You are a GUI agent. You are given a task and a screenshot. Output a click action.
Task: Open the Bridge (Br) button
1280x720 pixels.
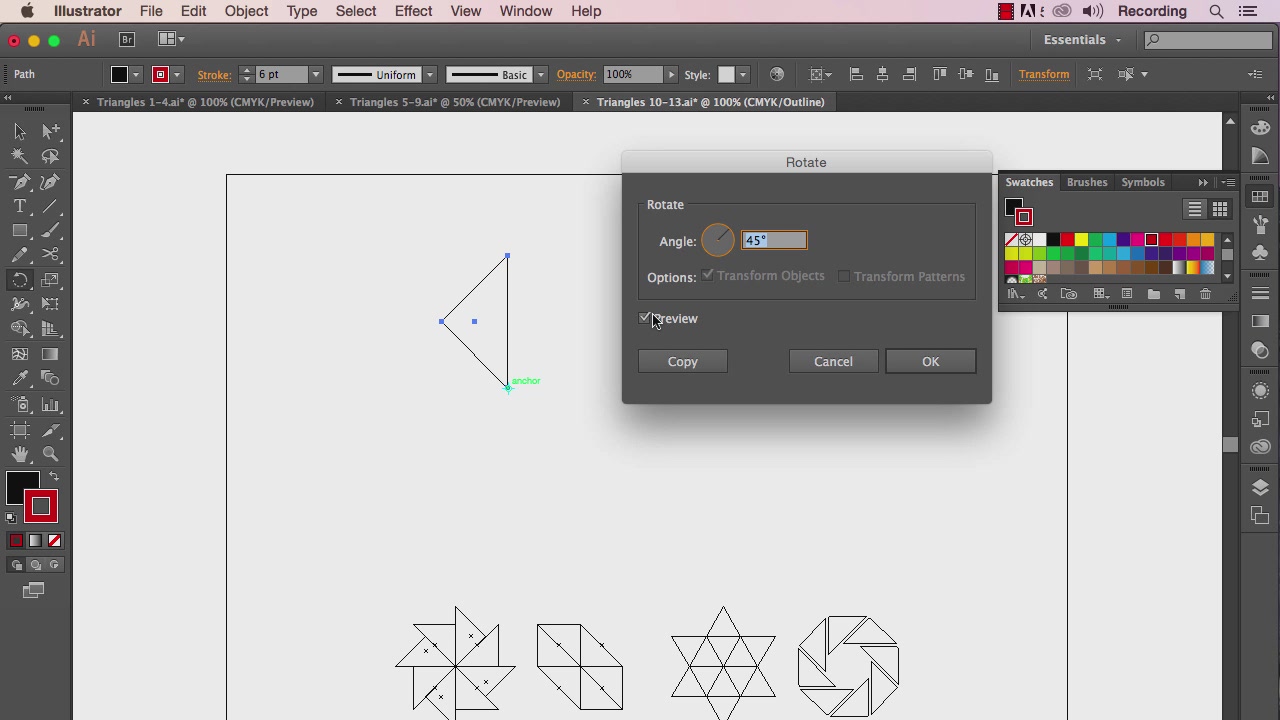(127, 39)
